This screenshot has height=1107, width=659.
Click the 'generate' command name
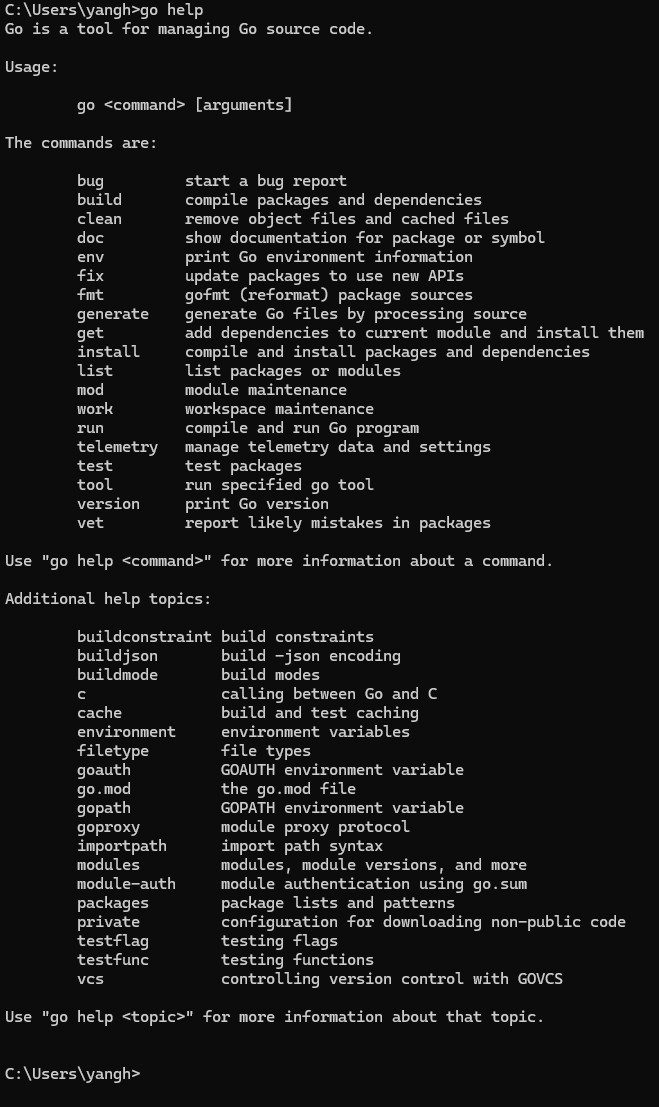[112, 314]
